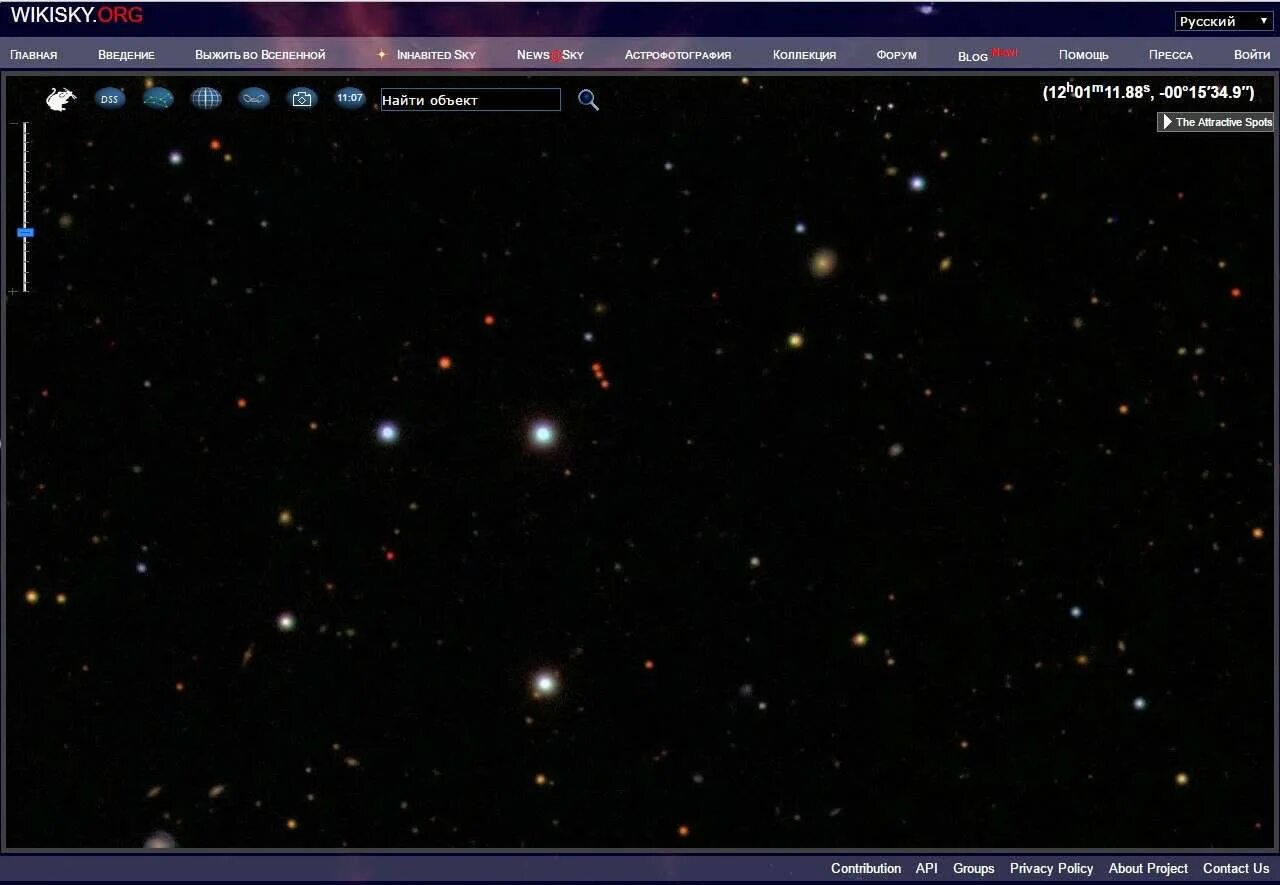Click the blue zoom slider handle
This screenshot has width=1280, height=885.
pyautogui.click(x=25, y=232)
